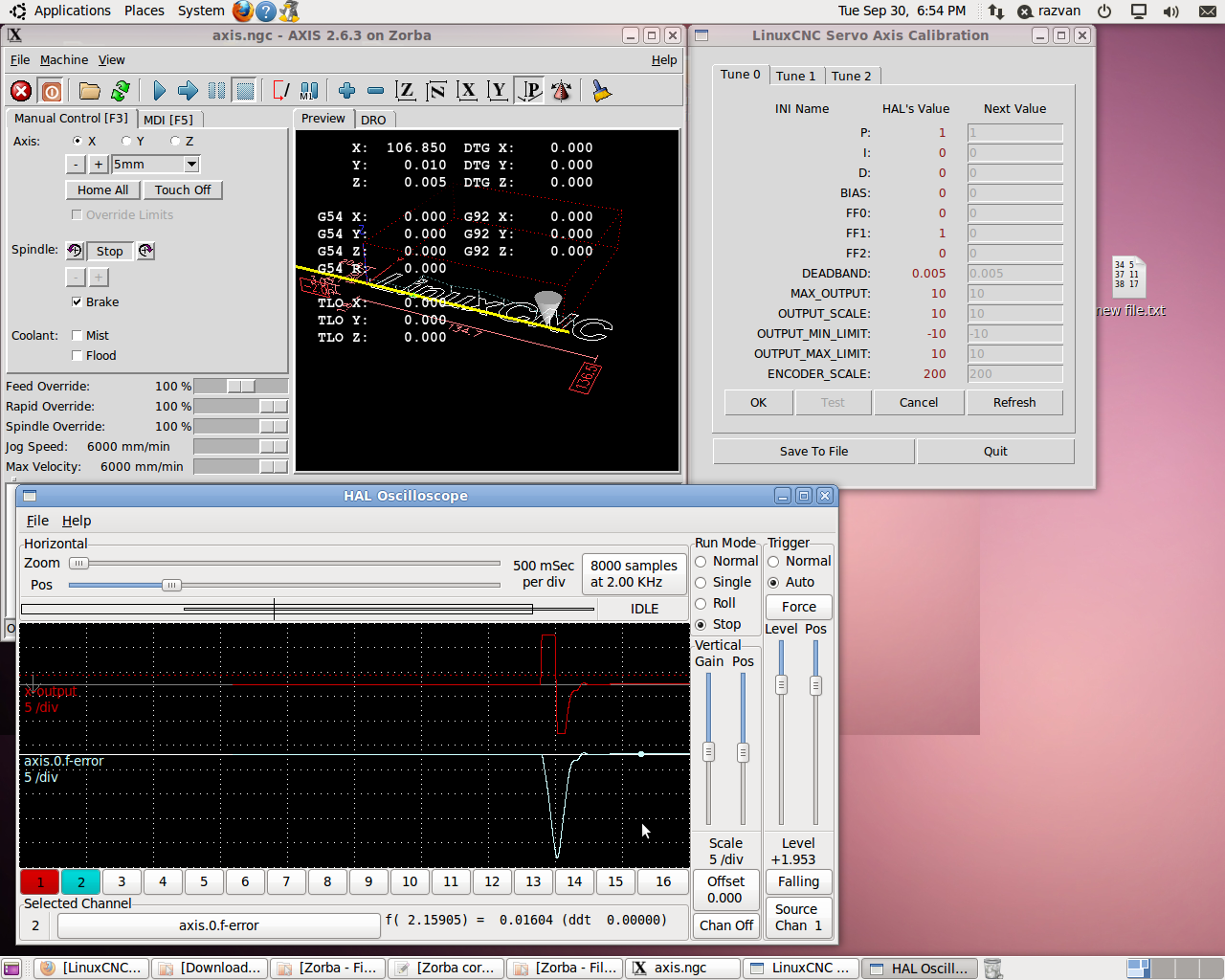Enable Flood coolant
The height and width of the screenshot is (980, 1225).
coord(77,356)
